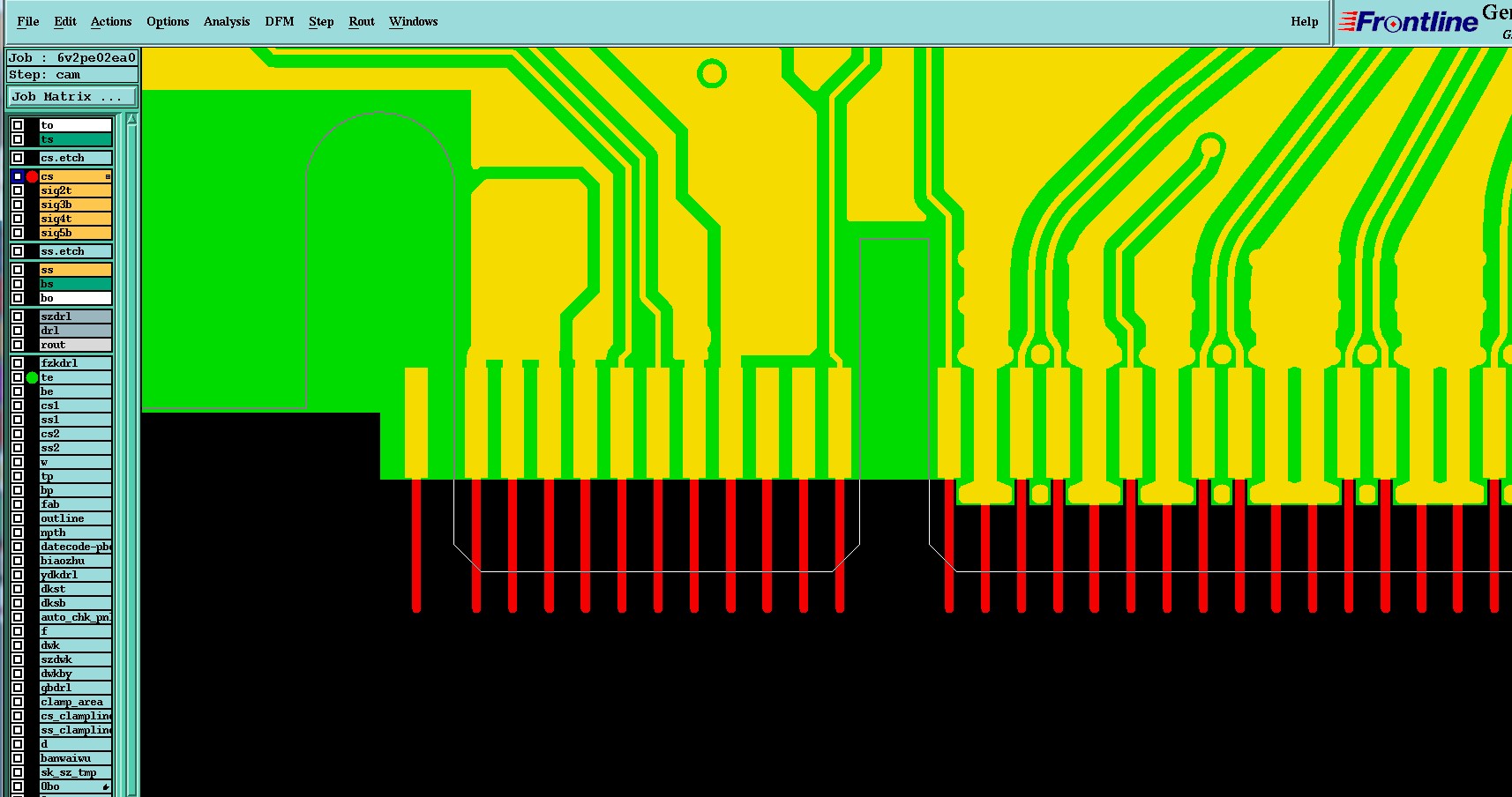
Task: Select the dksb layer name
Action: 76,603
